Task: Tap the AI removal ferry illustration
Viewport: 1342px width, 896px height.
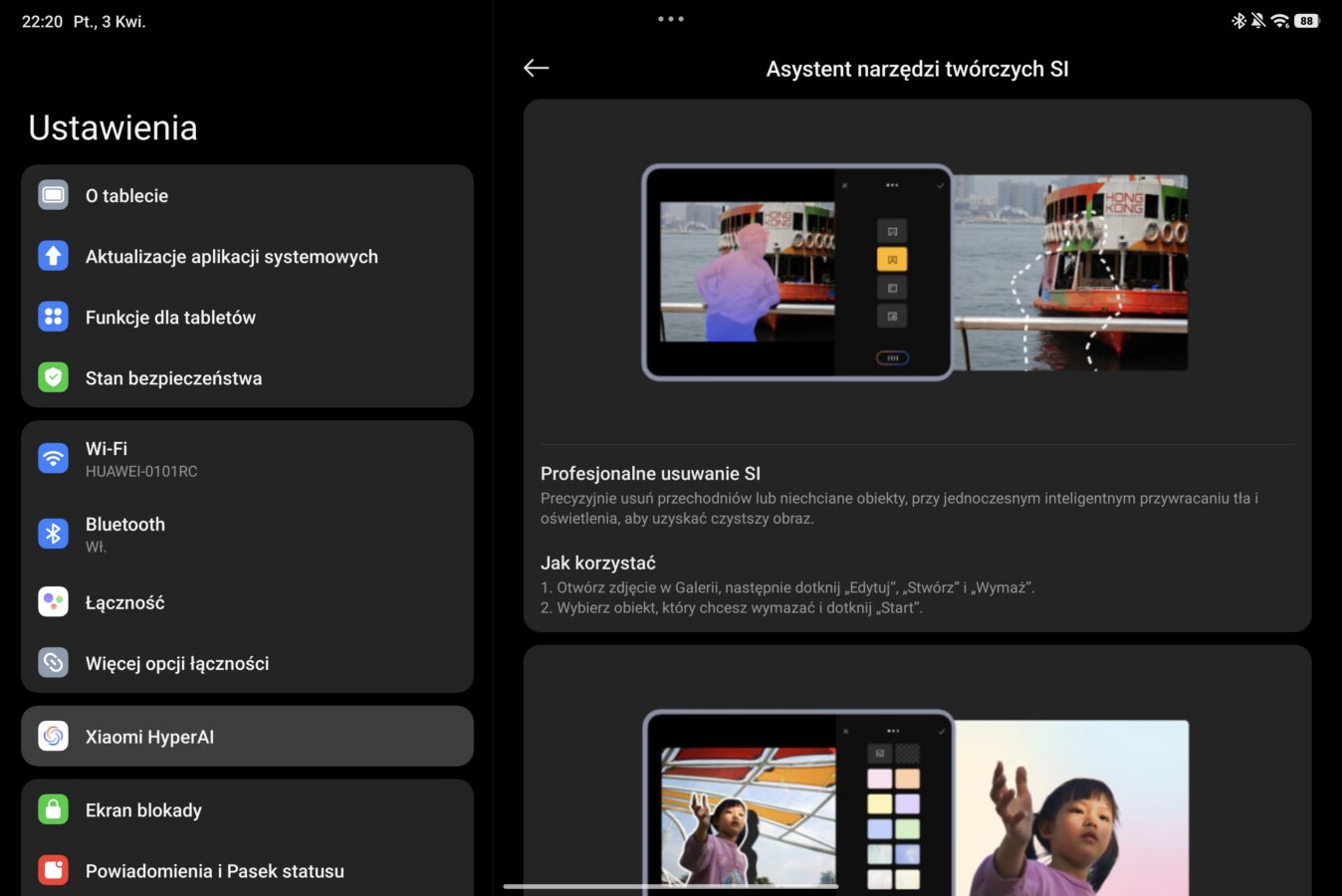Action: click(916, 273)
